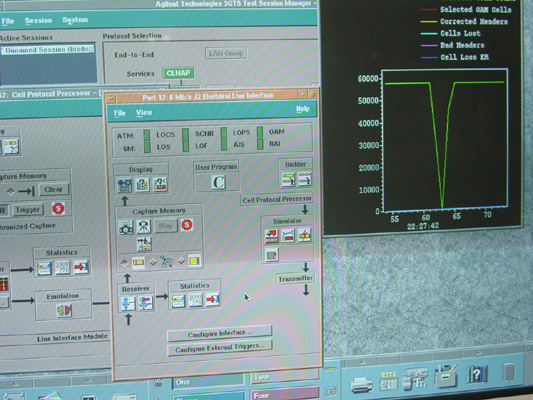
Task: Click Capture Memory tripod camera icon
Action: 144,227
